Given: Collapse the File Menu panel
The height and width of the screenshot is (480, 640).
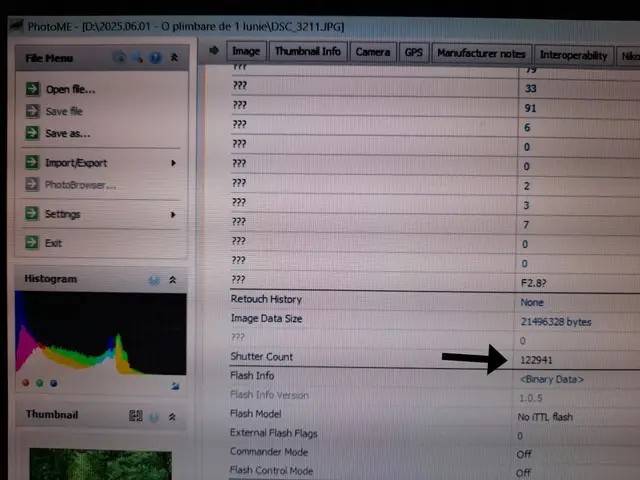Looking at the screenshot, I should point(174,58).
